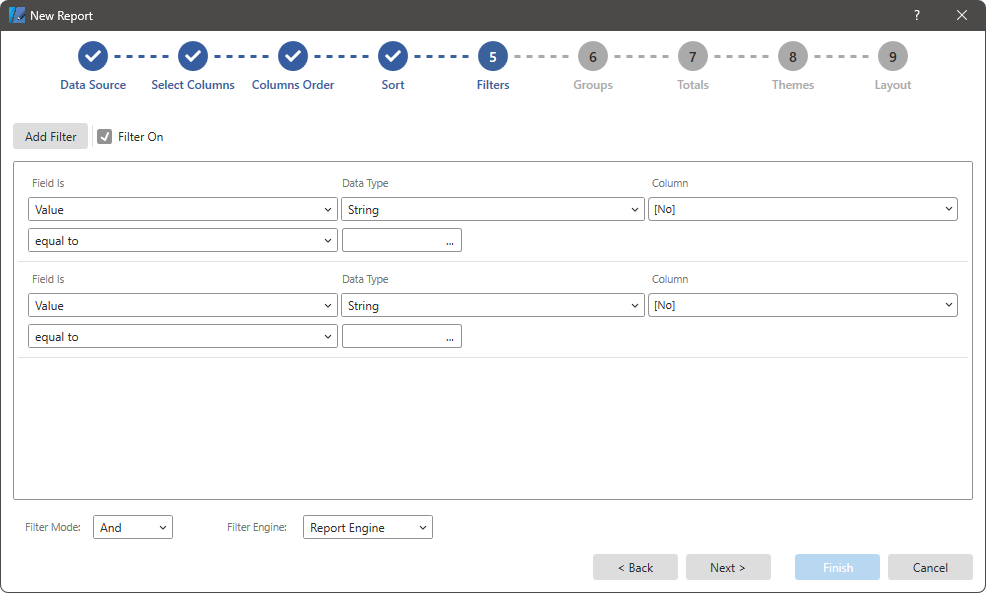Expand first filter's Data Type dropdown
This screenshot has height=593, width=986.
(x=493, y=210)
